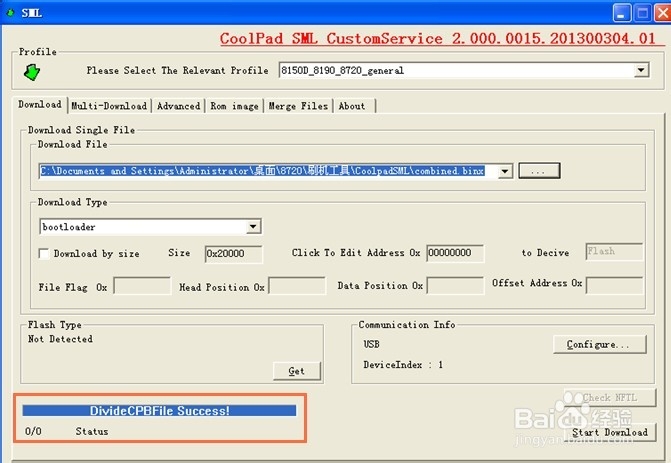Open the Configure... communication button
671x463 pixels.
(599, 344)
